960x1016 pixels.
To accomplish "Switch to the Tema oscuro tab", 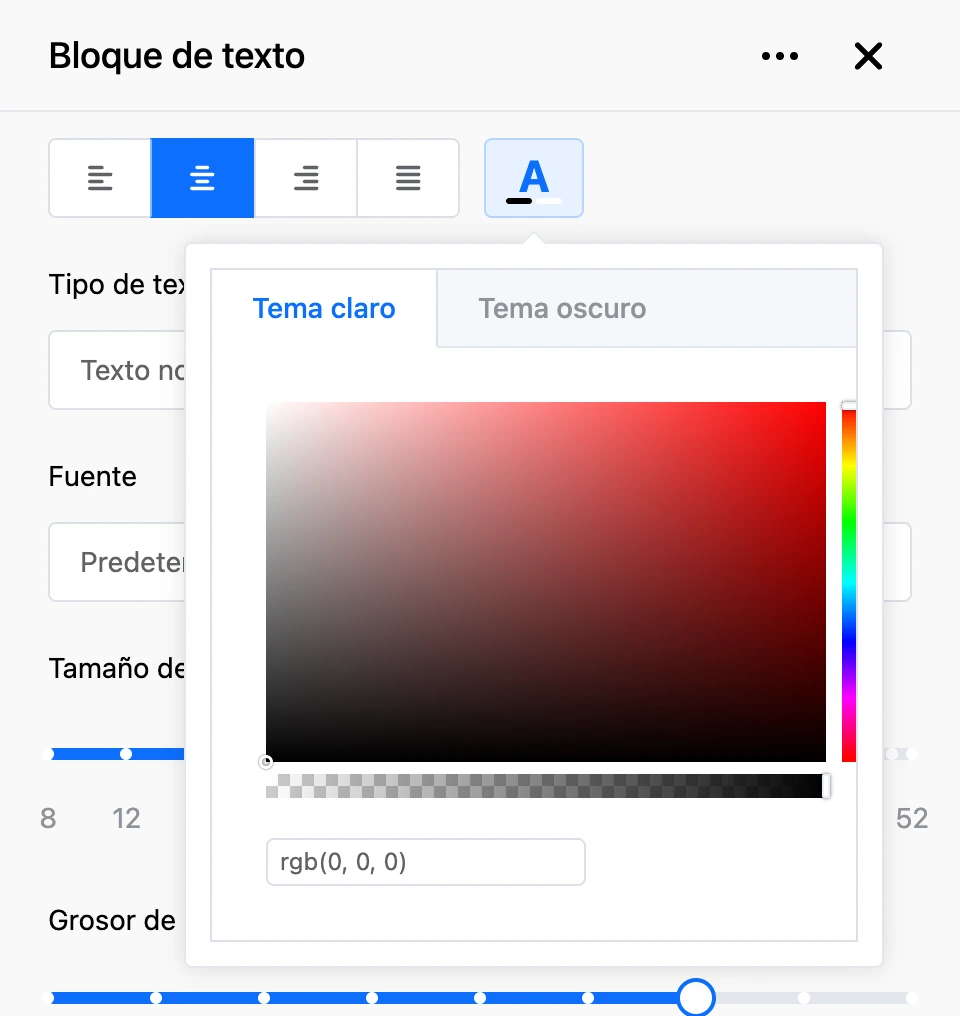I will [562, 308].
